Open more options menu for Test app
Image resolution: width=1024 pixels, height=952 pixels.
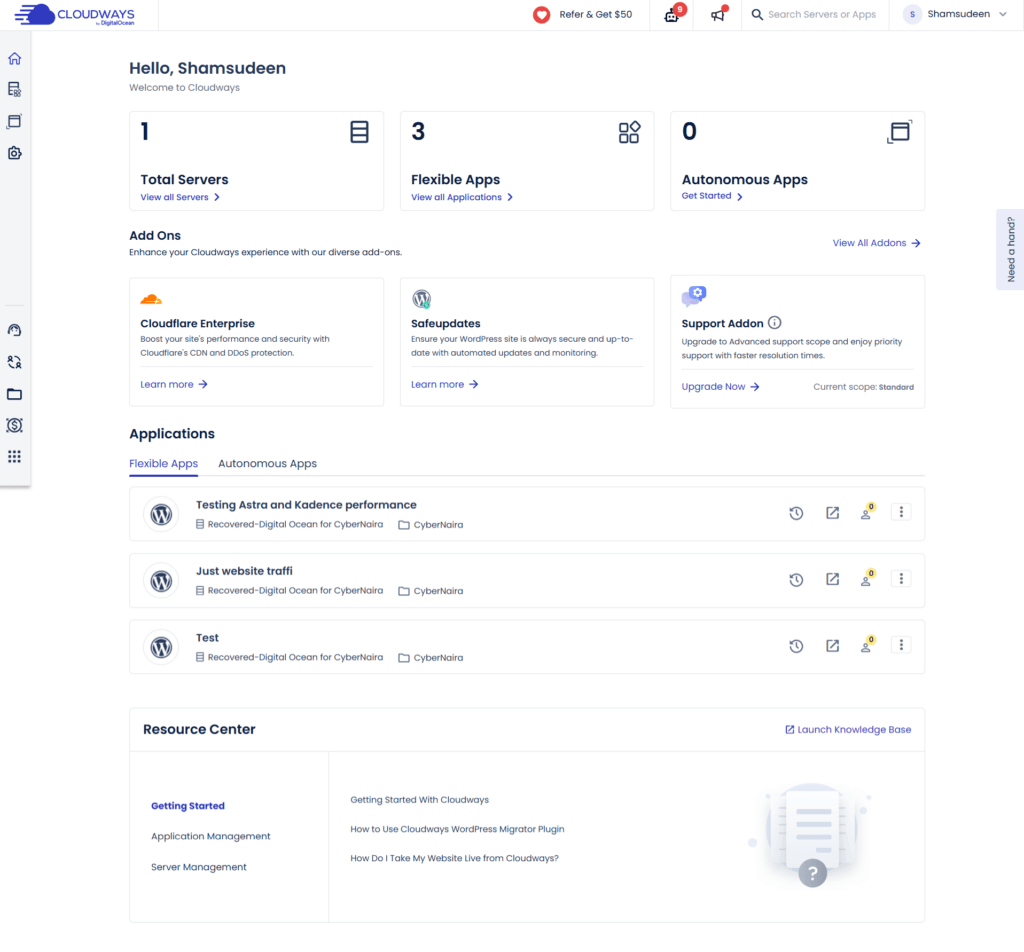tap(901, 645)
